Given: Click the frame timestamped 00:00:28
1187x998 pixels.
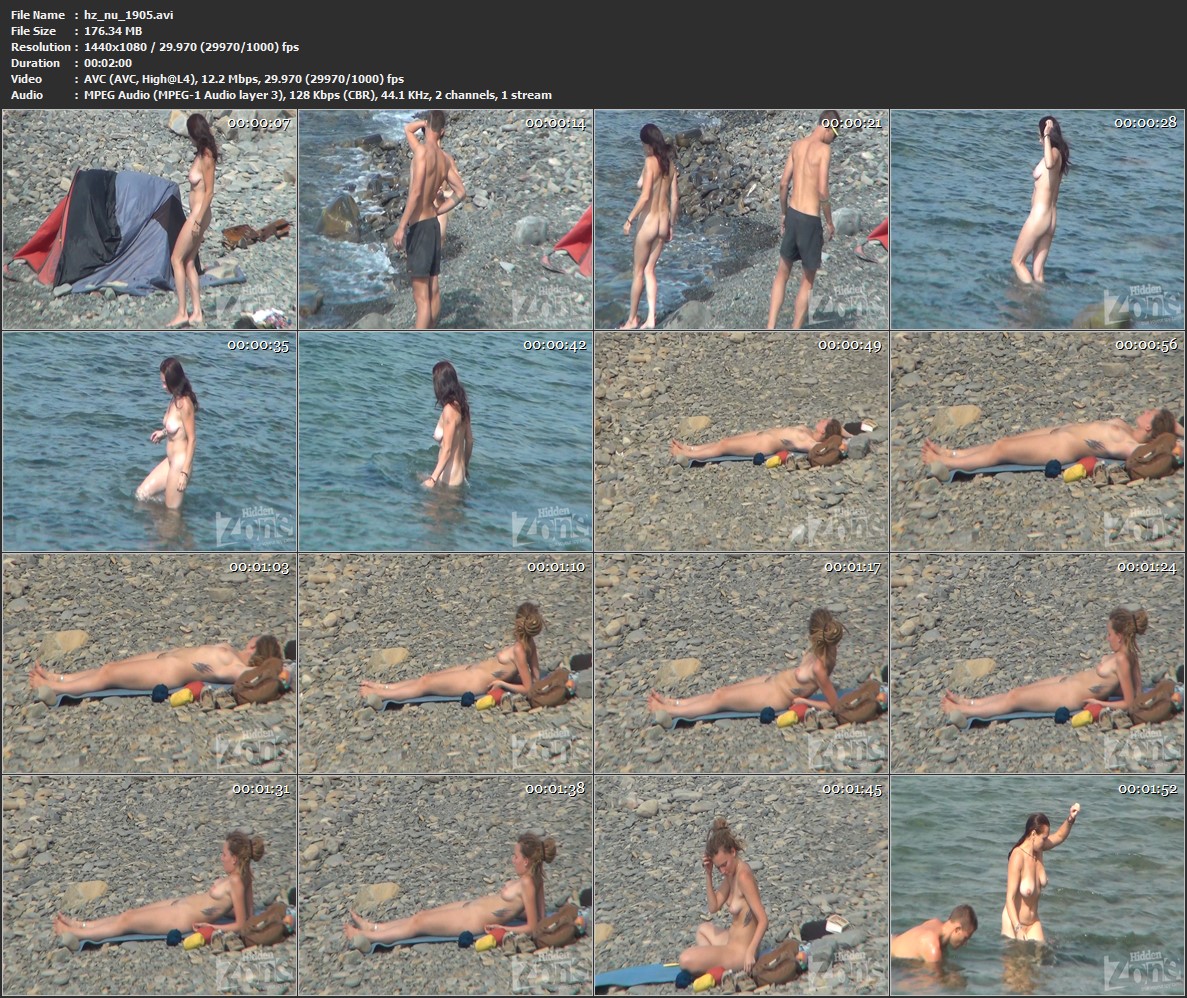Looking at the screenshot, I should coord(1037,220).
